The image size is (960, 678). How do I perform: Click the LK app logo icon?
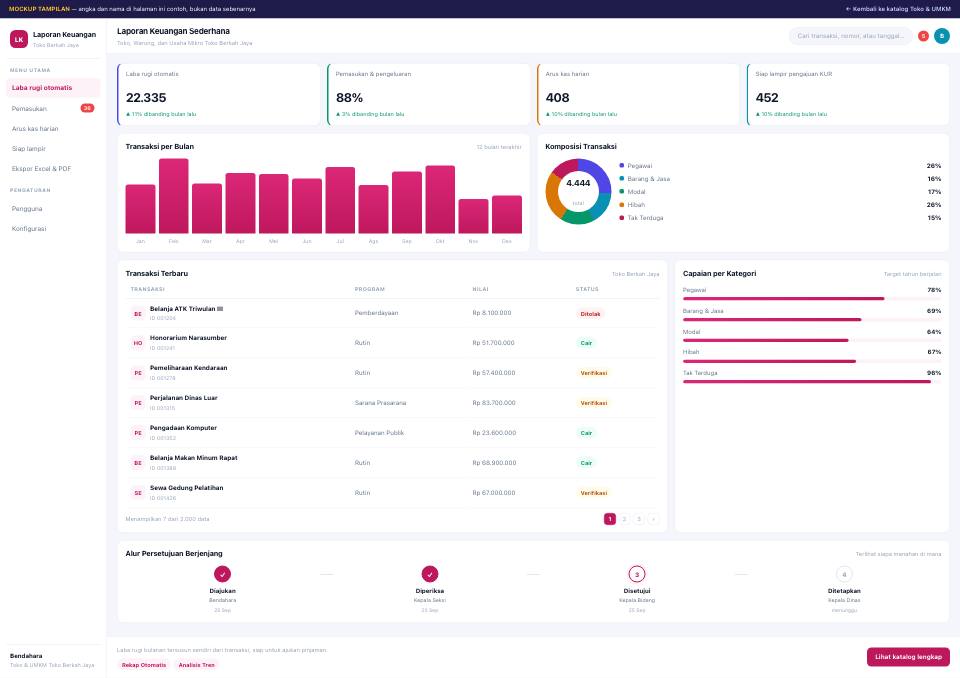[19, 39]
